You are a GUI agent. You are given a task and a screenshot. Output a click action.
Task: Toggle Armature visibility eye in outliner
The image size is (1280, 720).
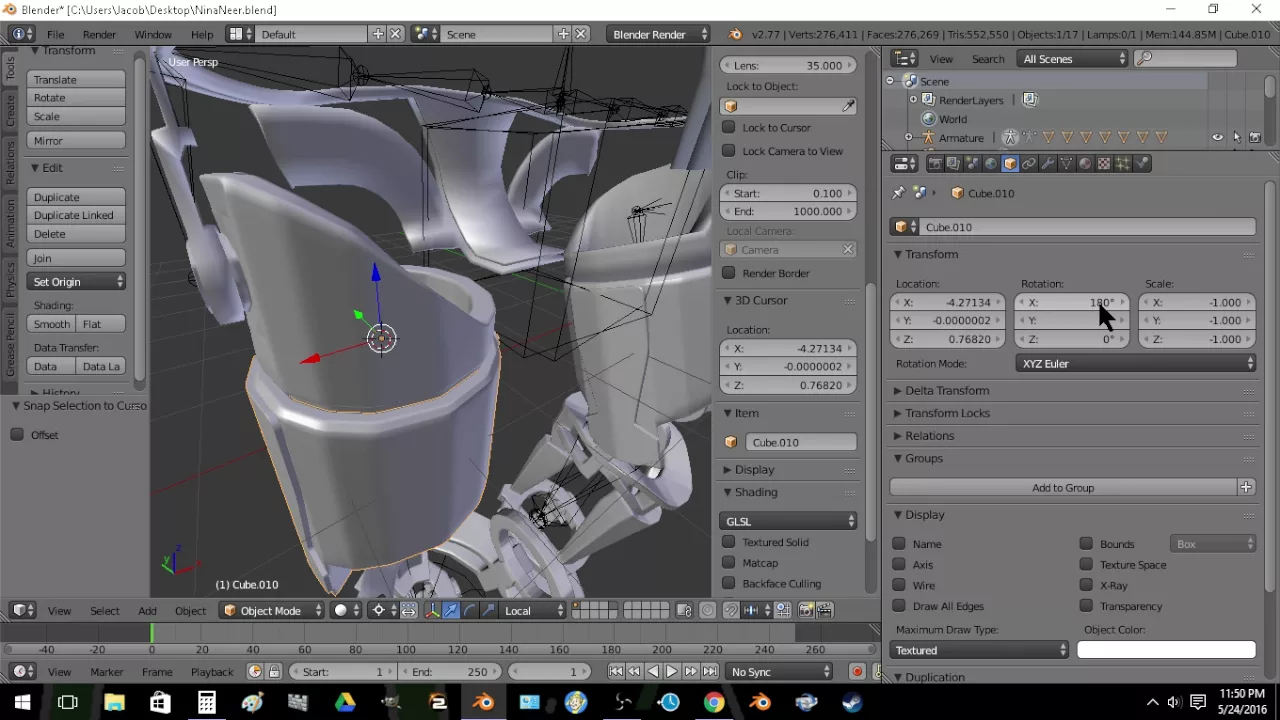coord(1217,138)
